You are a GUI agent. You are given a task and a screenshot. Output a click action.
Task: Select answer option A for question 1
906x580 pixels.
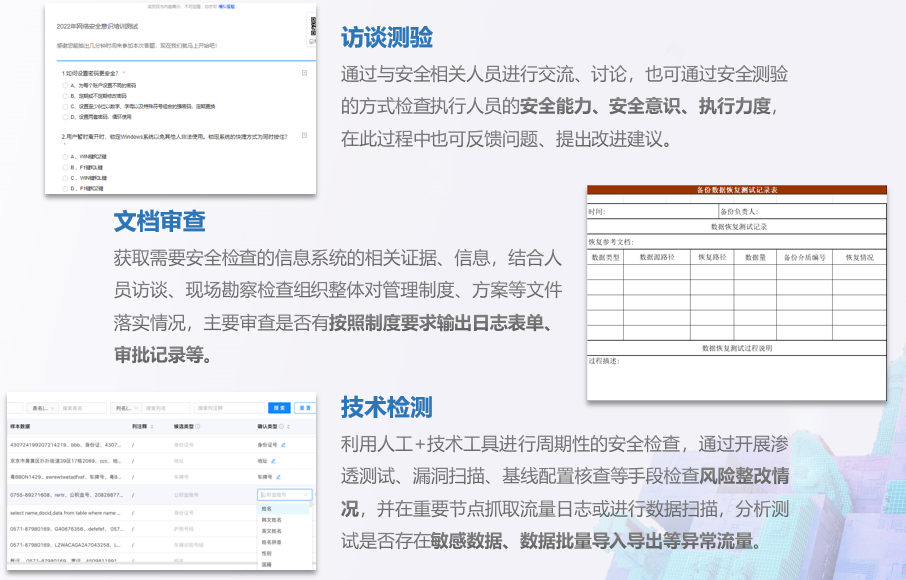(x=65, y=84)
